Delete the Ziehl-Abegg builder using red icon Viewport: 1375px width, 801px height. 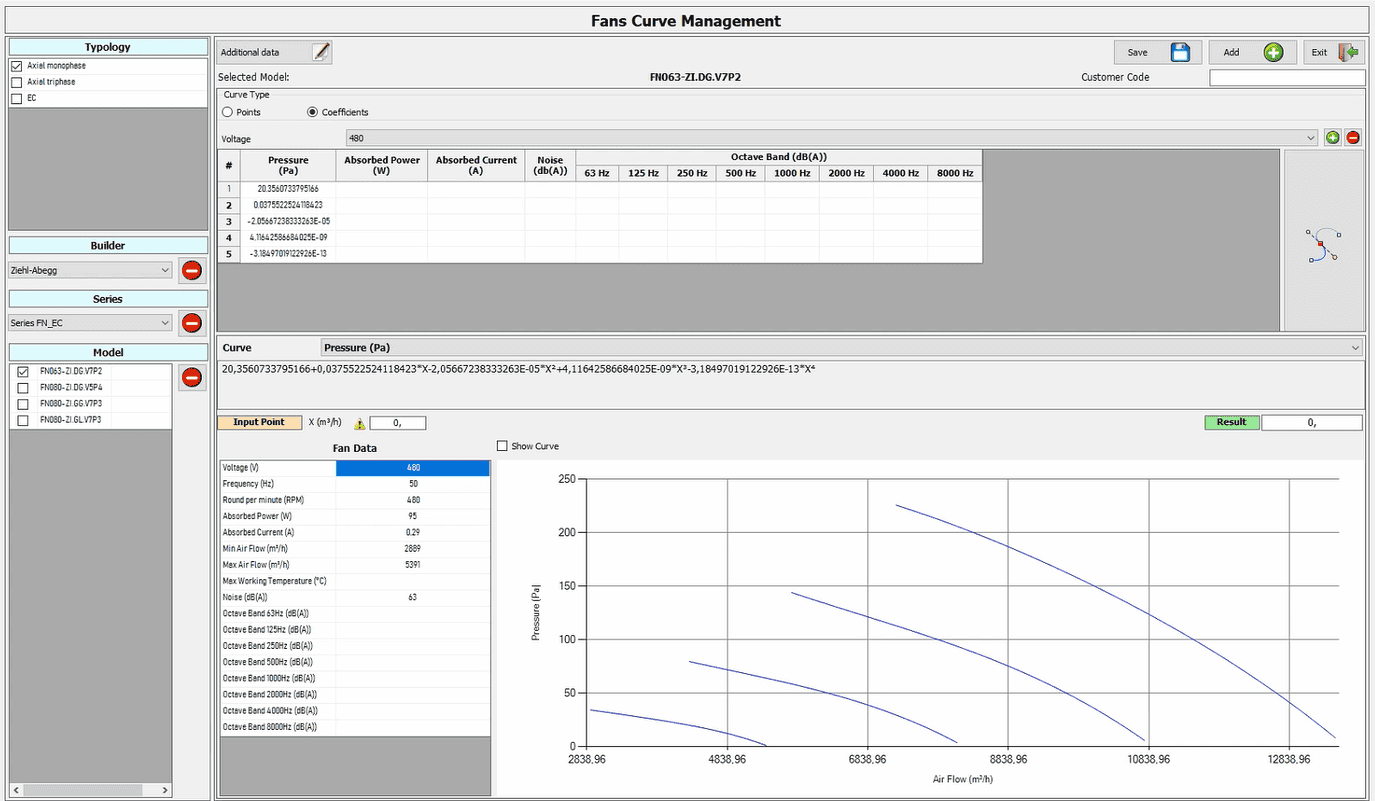click(191, 270)
